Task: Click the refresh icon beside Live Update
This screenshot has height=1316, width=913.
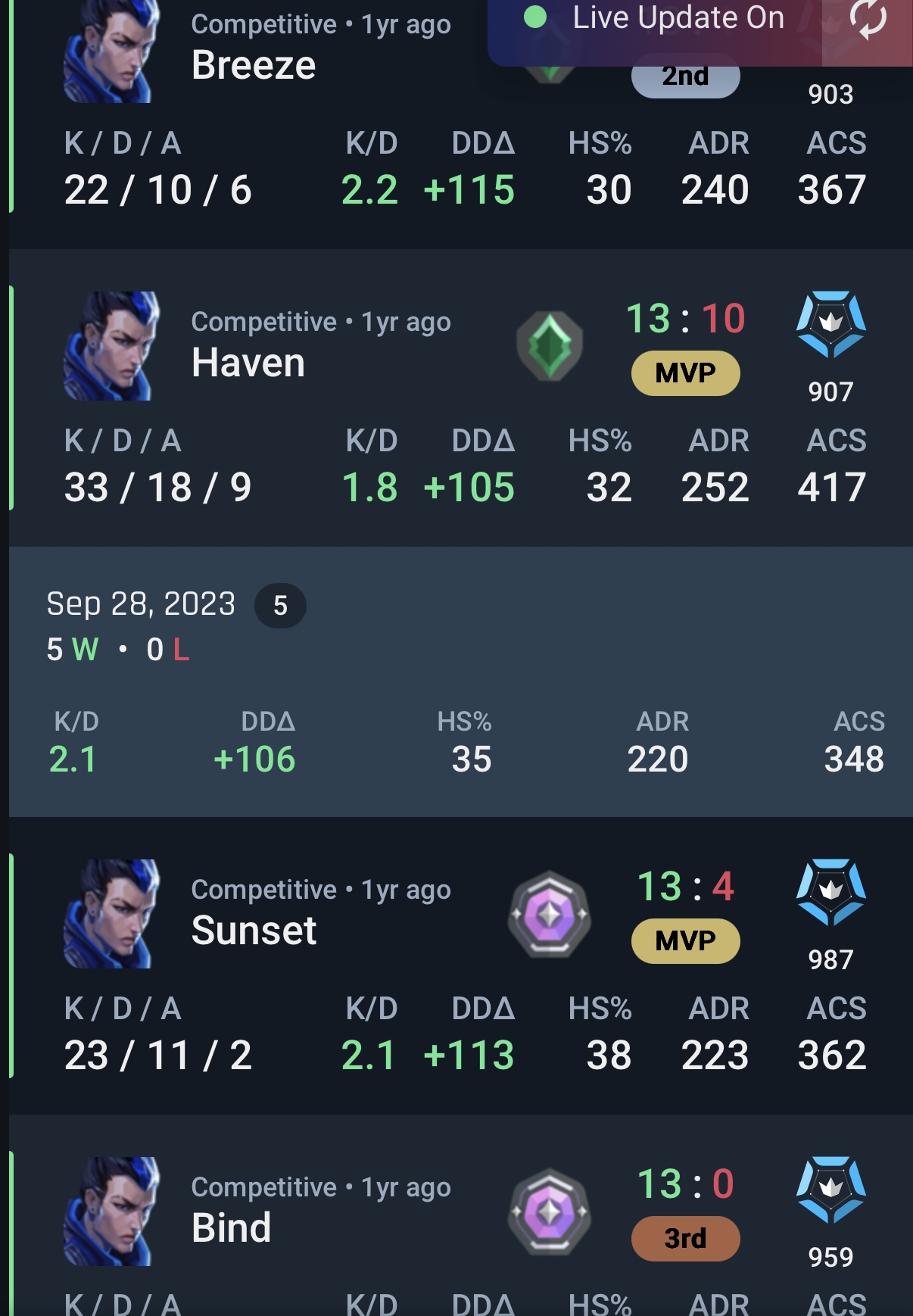Action: click(868, 18)
